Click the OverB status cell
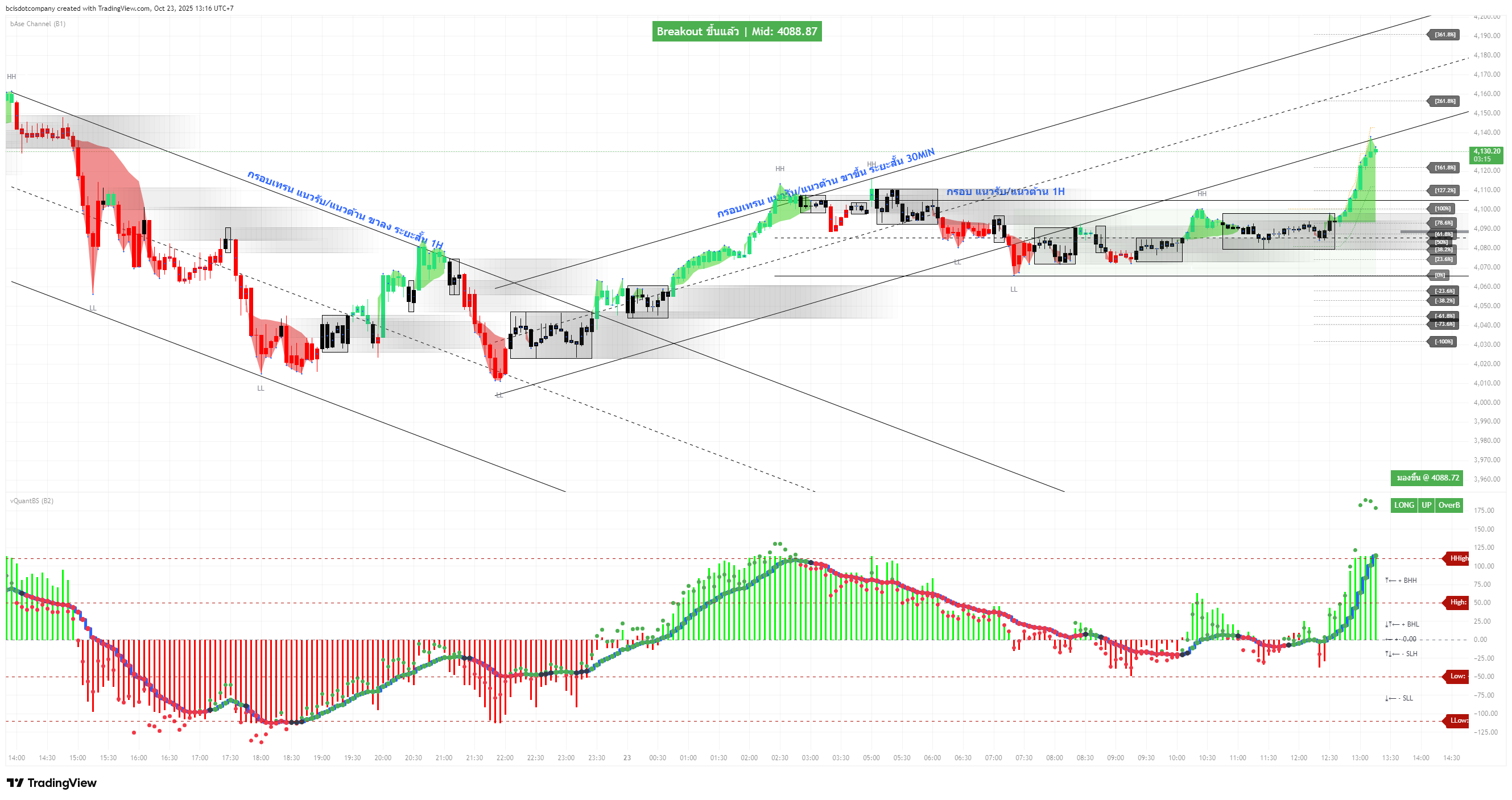This screenshot has width=1512, height=800. coord(1448,505)
